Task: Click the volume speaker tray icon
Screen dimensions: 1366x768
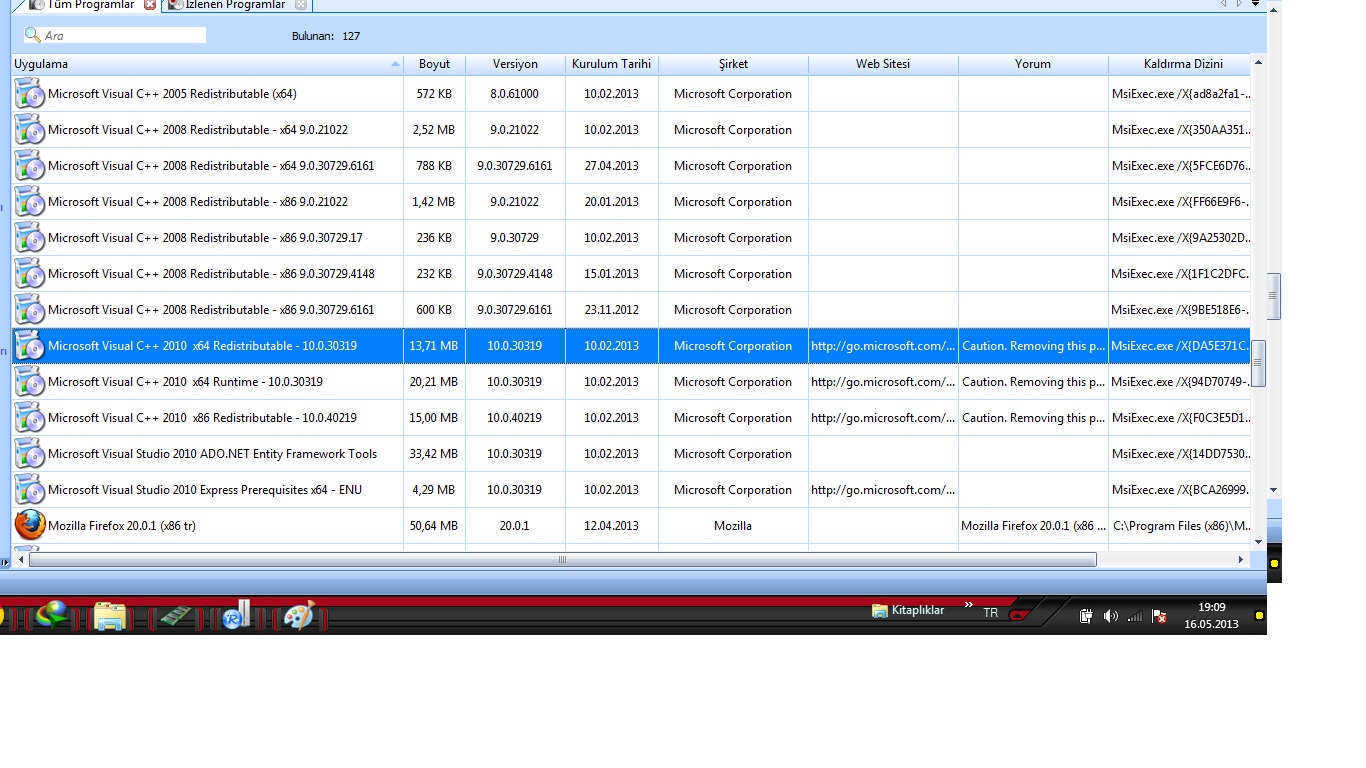Action: point(1110,616)
